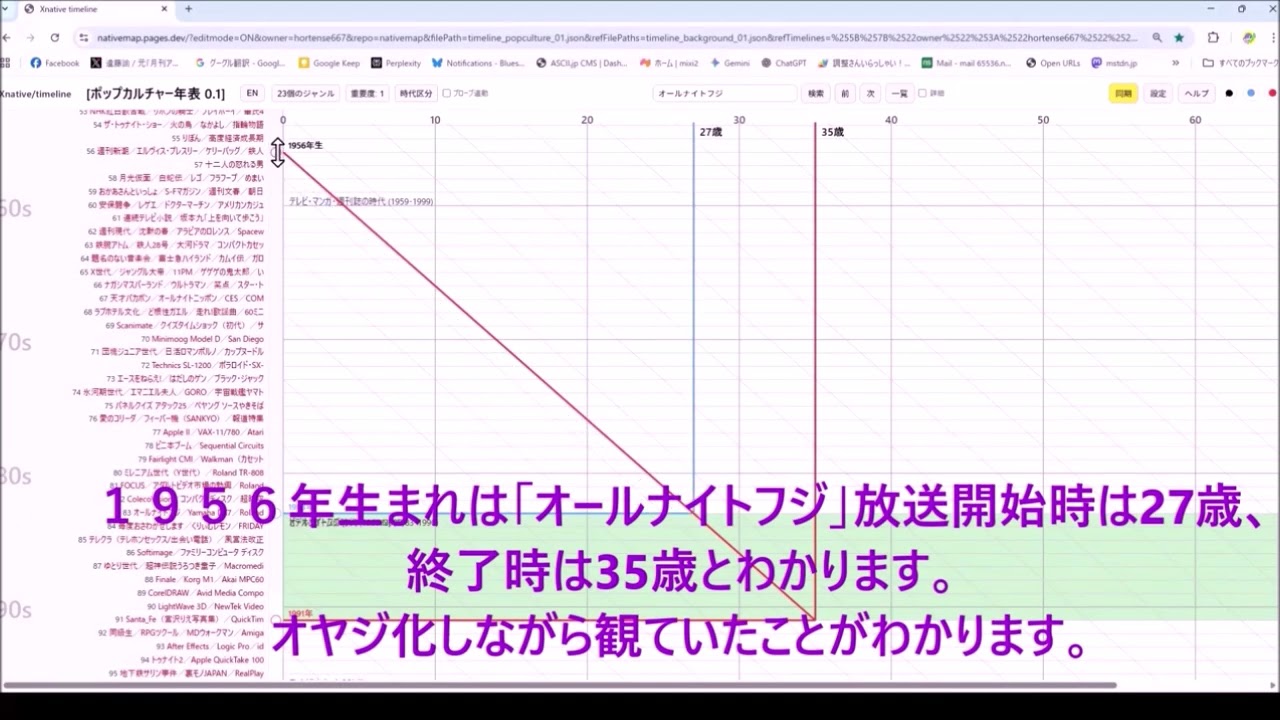Select the black color dot
This screenshot has height=720, width=1280.
[1229, 93]
